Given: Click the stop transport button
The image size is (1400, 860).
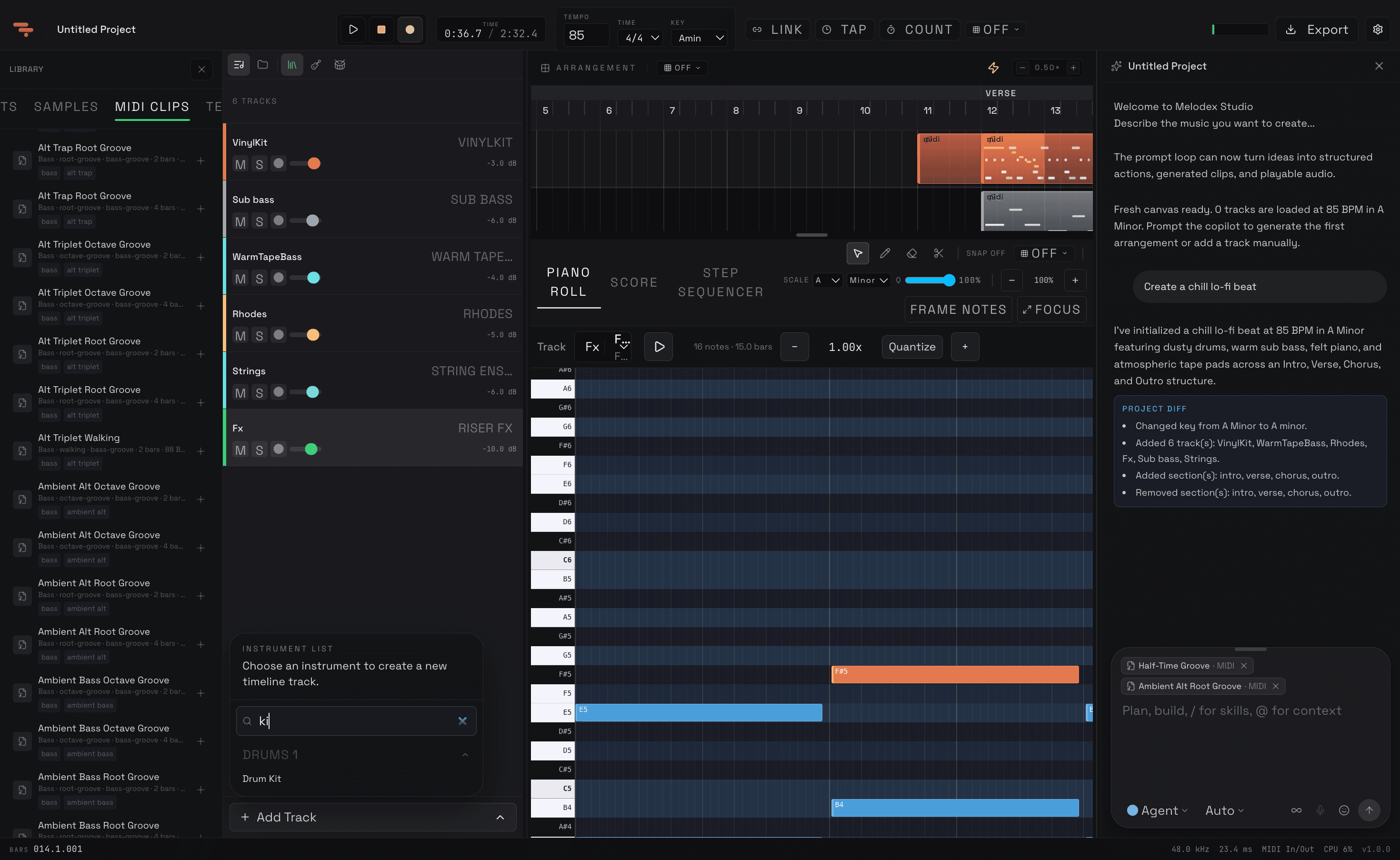Looking at the screenshot, I should click(x=381, y=30).
